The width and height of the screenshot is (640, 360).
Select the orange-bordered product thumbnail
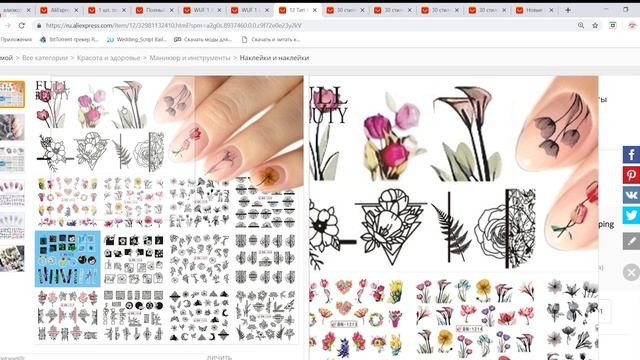(12, 94)
